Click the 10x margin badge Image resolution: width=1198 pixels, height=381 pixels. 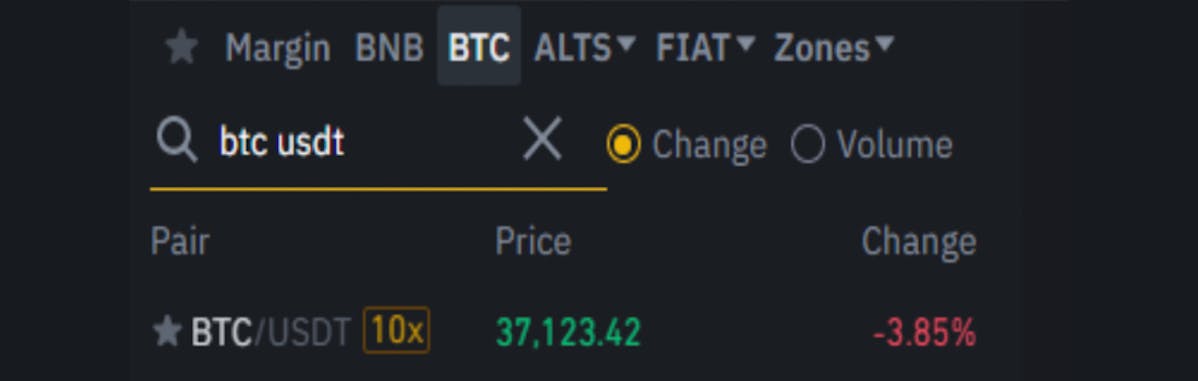coord(397,331)
